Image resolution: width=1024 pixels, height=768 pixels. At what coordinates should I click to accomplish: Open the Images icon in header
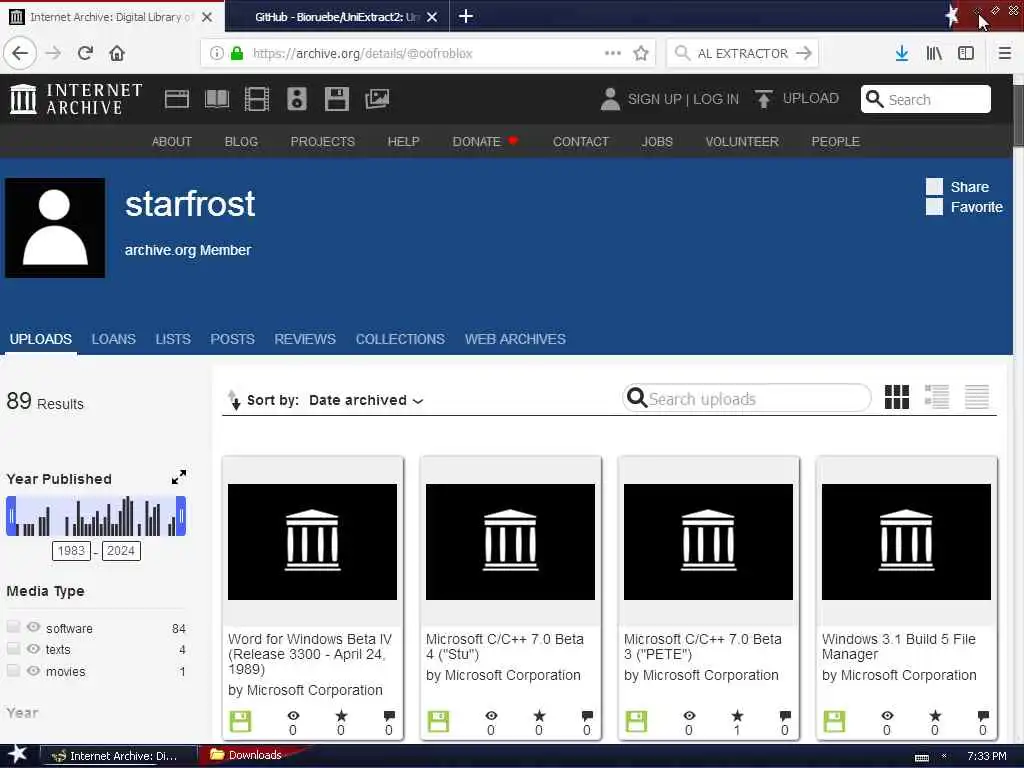(377, 99)
